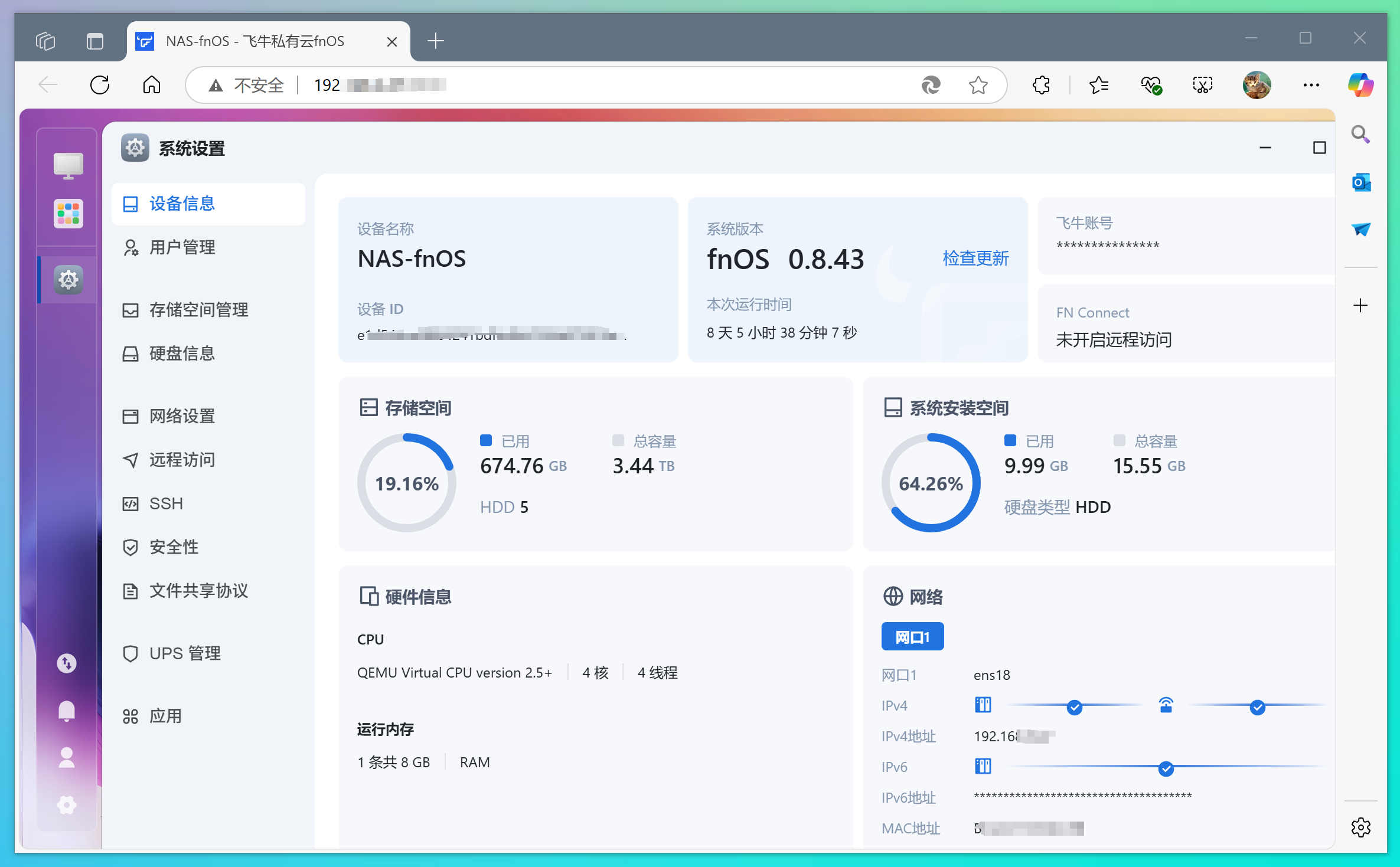The image size is (1400, 867).
Task: Refresh the browser page
Action: (x=100, y=86)
